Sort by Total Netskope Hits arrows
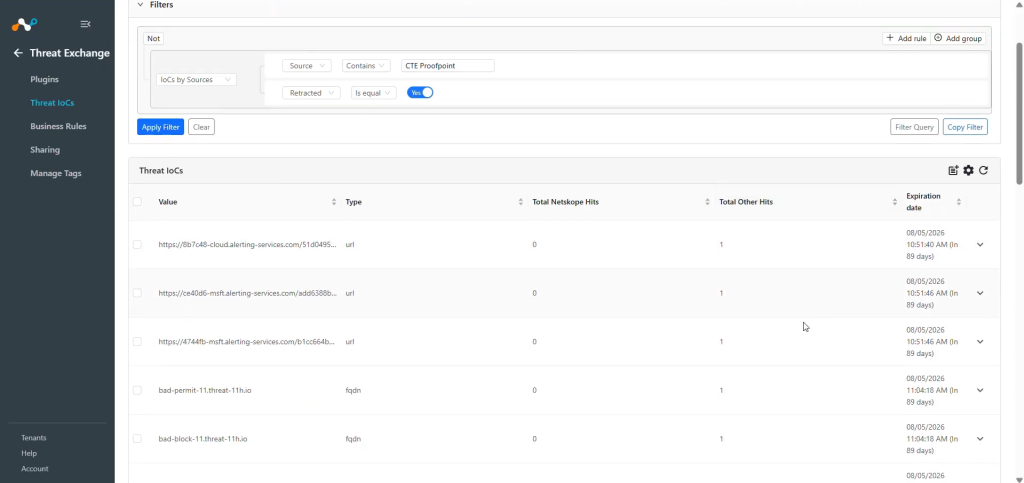 707,202
